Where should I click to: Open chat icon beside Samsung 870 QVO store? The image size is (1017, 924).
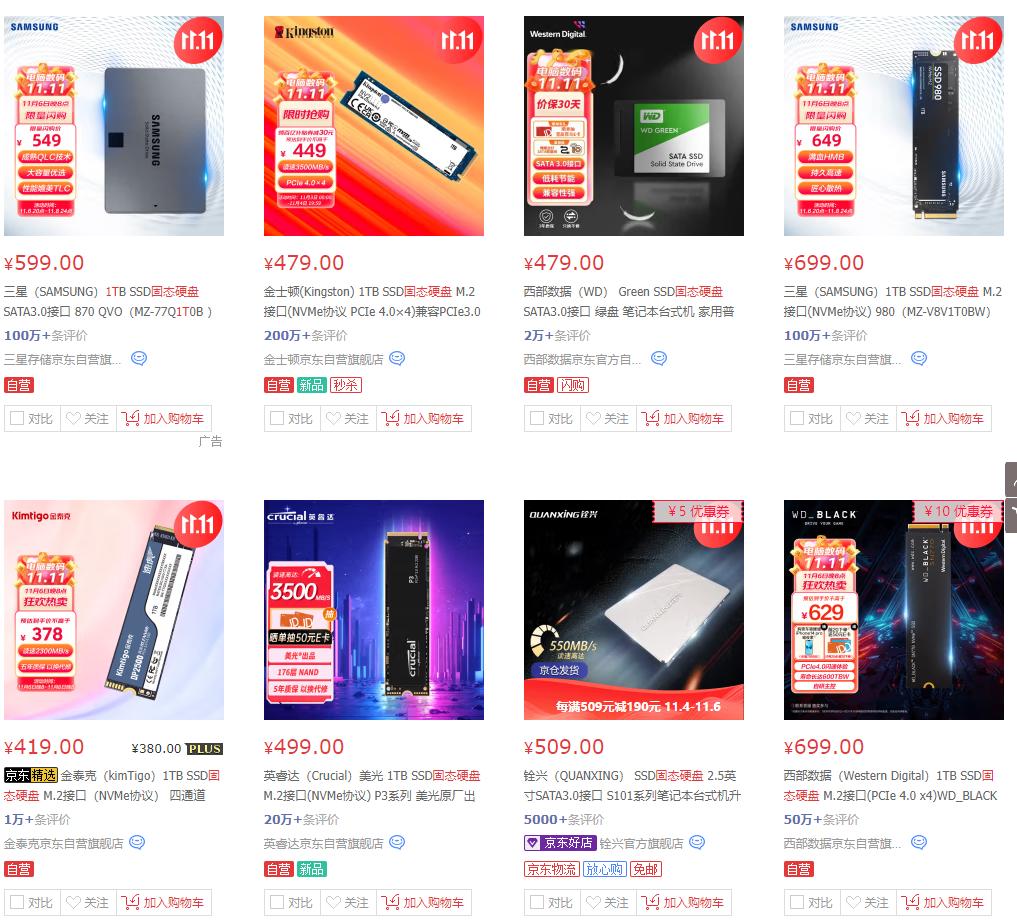(139, 358)
